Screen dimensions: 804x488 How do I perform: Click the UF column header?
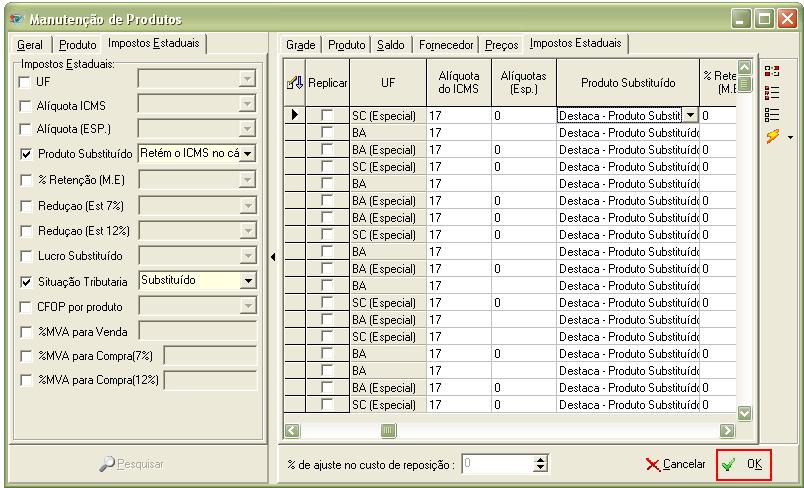tap(388, 83)
